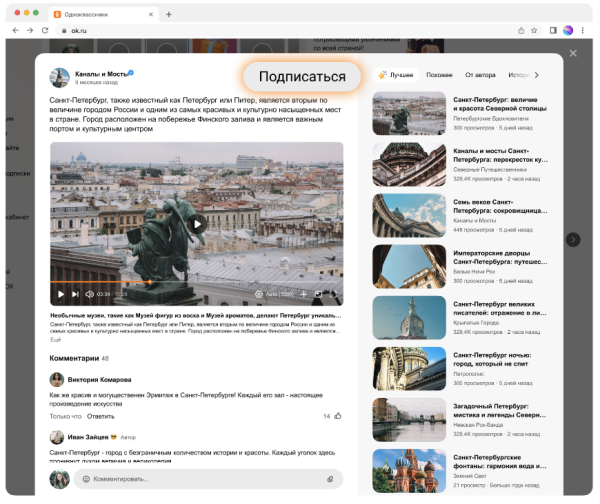Image resolution: width=600 pixels, height=504 pixels.
Task: Play the video with the player's play button
Action: [61, 294]
